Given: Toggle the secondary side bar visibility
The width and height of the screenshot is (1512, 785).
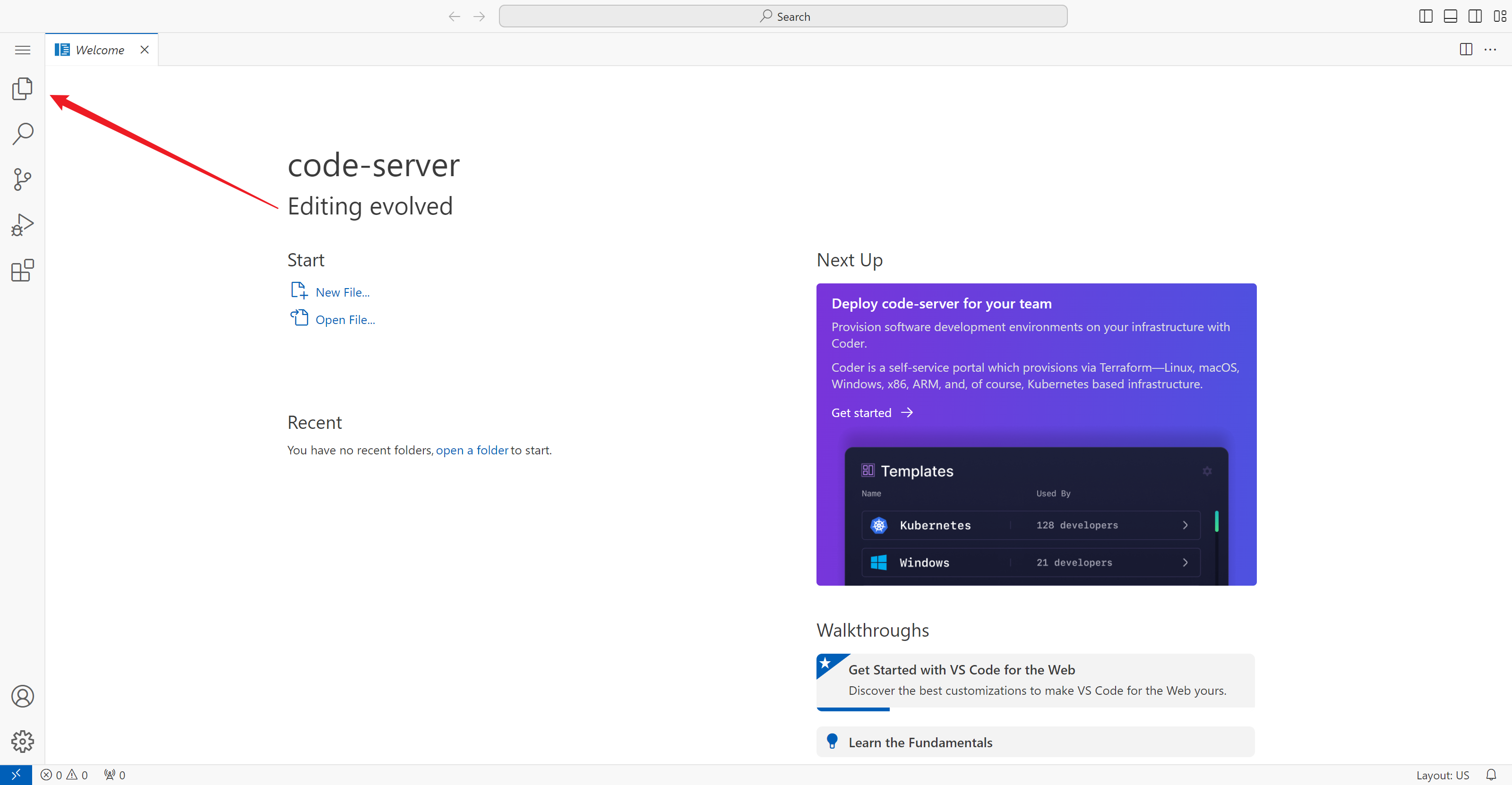Looking at the screenshot, I should tap(1474, 17).
